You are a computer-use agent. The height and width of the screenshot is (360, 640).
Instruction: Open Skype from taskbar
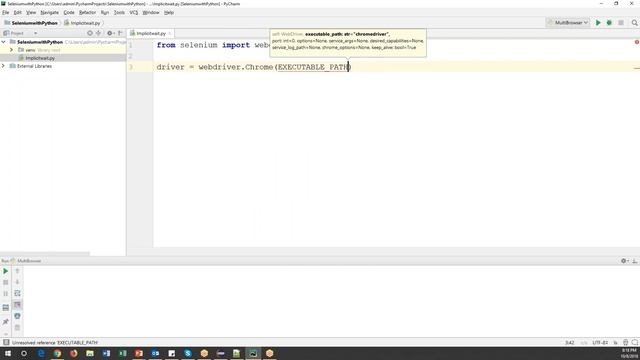(188, 353)
